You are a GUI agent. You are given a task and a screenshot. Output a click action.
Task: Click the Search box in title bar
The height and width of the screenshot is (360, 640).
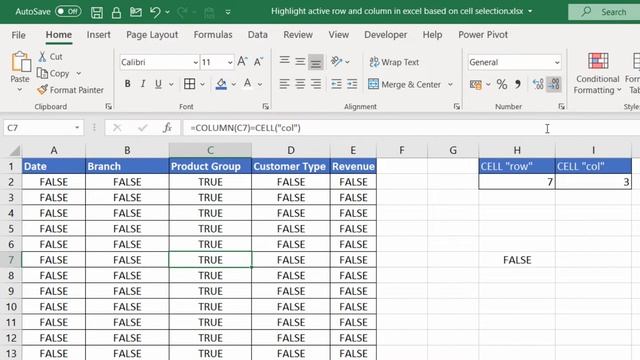tap(604, 12)
